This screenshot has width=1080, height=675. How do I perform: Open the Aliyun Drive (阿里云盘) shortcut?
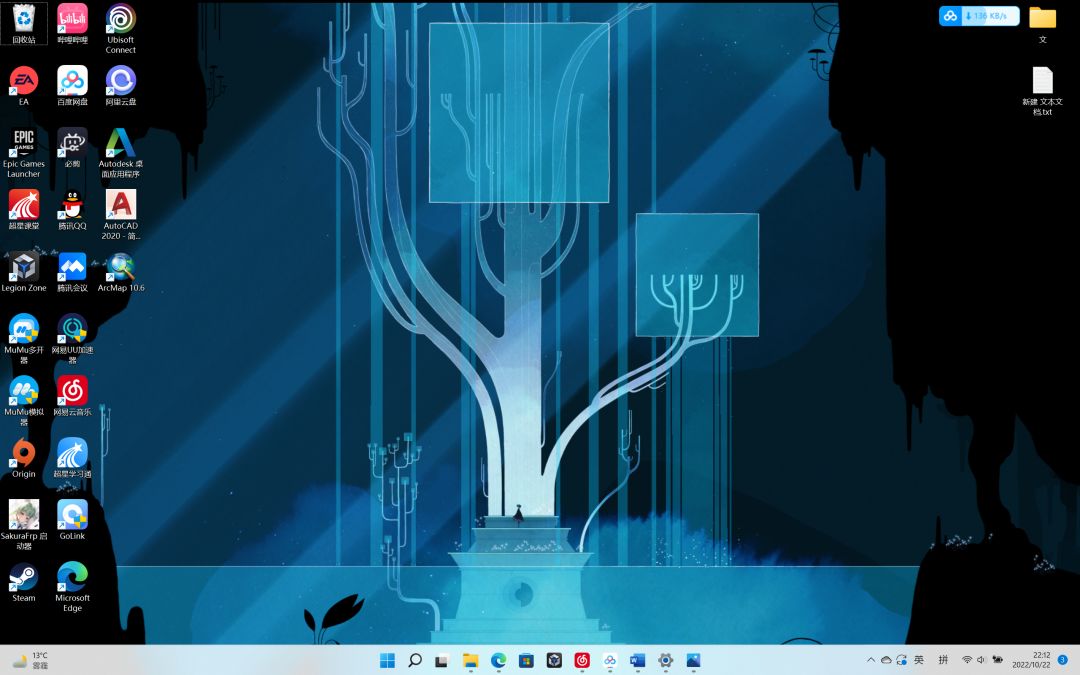pyautogui.click(x=121, y=85)
